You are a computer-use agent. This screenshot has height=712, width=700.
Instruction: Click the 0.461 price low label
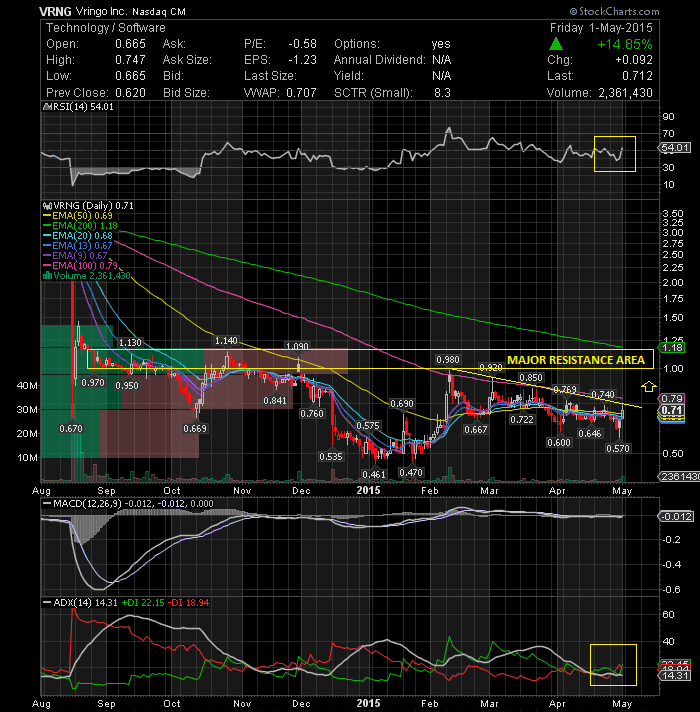[374, 475]
